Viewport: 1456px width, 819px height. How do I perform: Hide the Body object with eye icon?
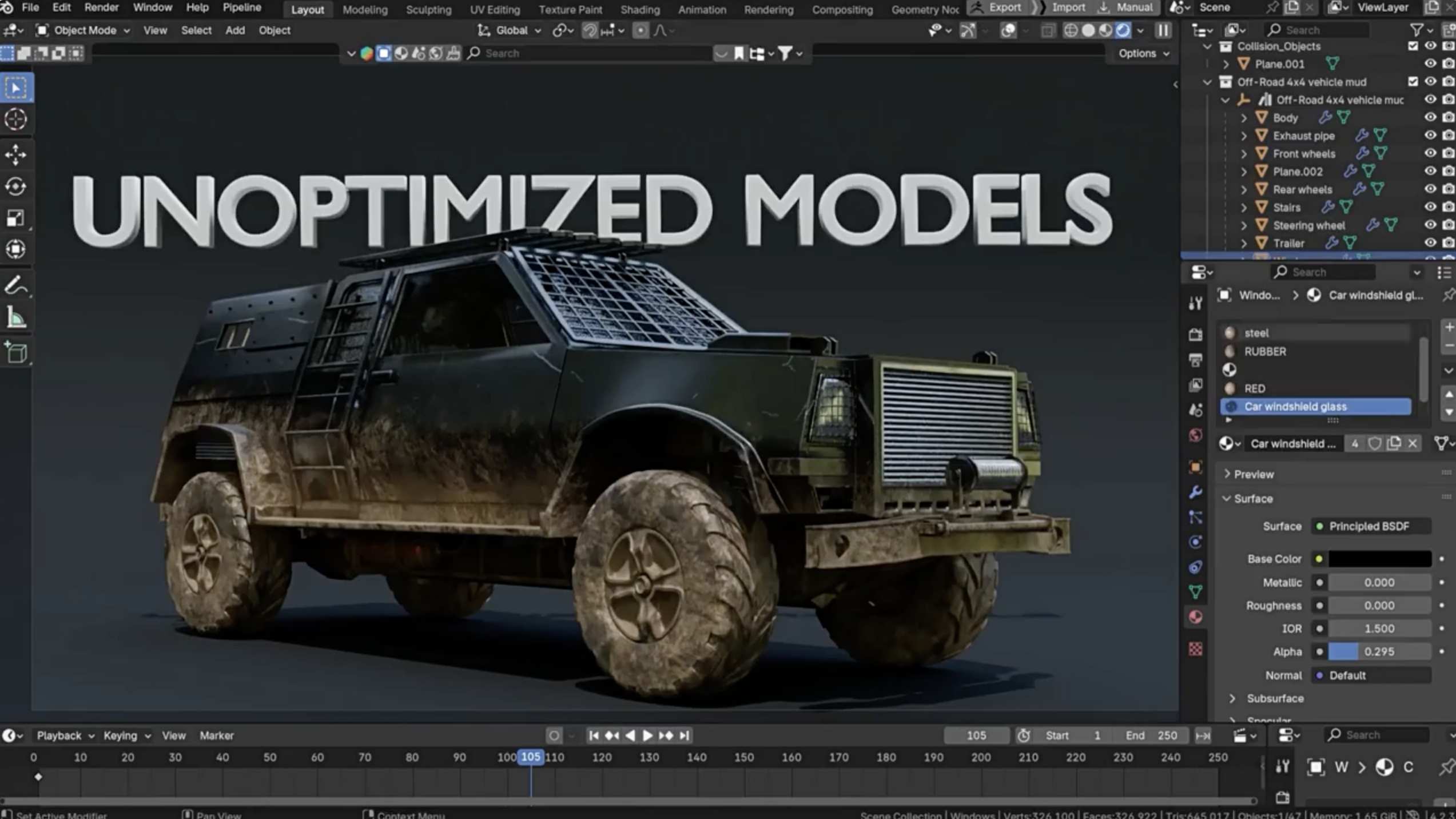pyautogui.click(x=1430, y=117)
